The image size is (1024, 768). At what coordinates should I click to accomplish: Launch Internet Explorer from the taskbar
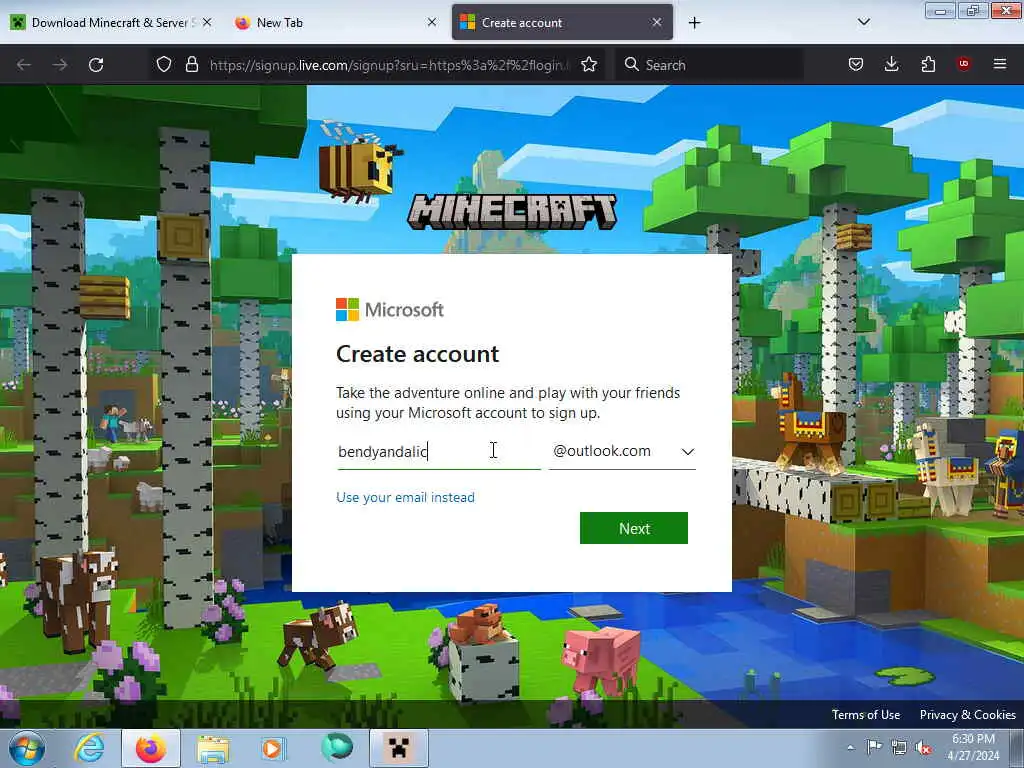(x=89, y=749)
